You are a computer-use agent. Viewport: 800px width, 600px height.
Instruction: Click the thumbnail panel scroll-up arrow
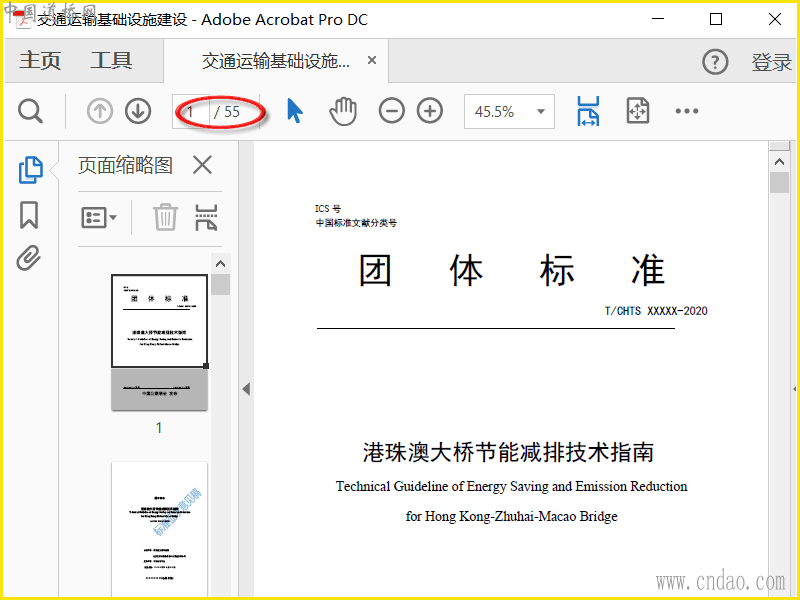point(220,264)
